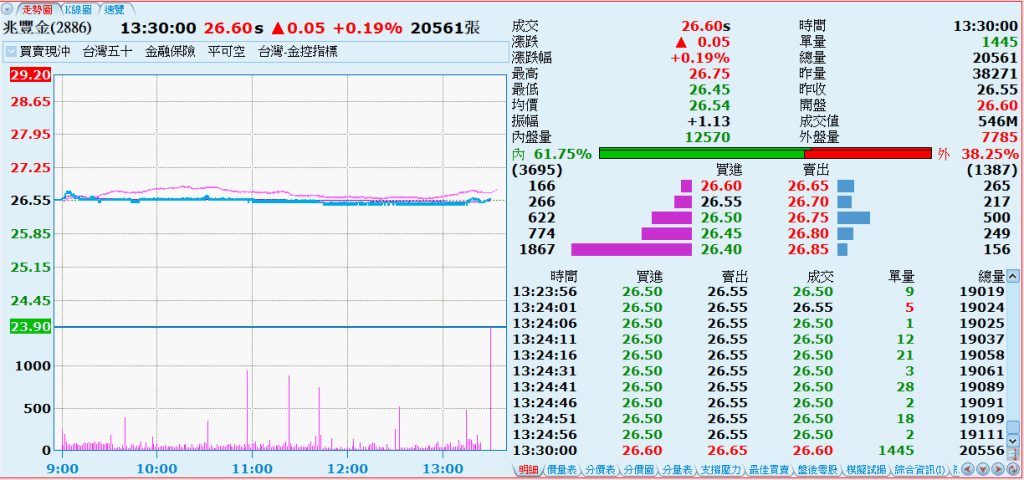Switch to the K線圖 tab
This screenshot has width=1024, height=480.
pos(78,8)
